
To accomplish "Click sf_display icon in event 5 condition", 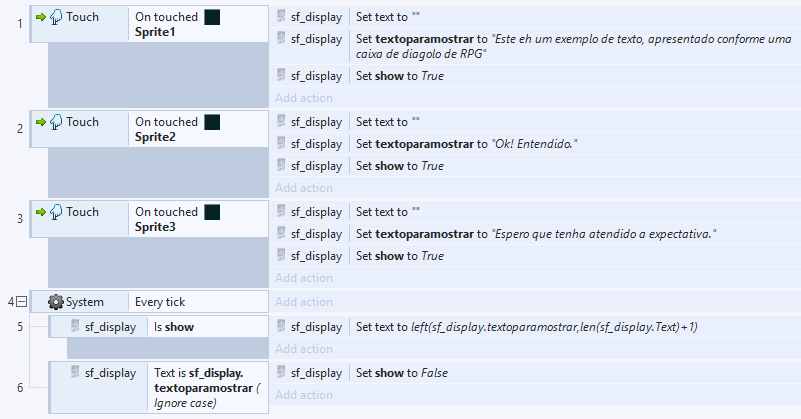I will click(x=76, y=327).
